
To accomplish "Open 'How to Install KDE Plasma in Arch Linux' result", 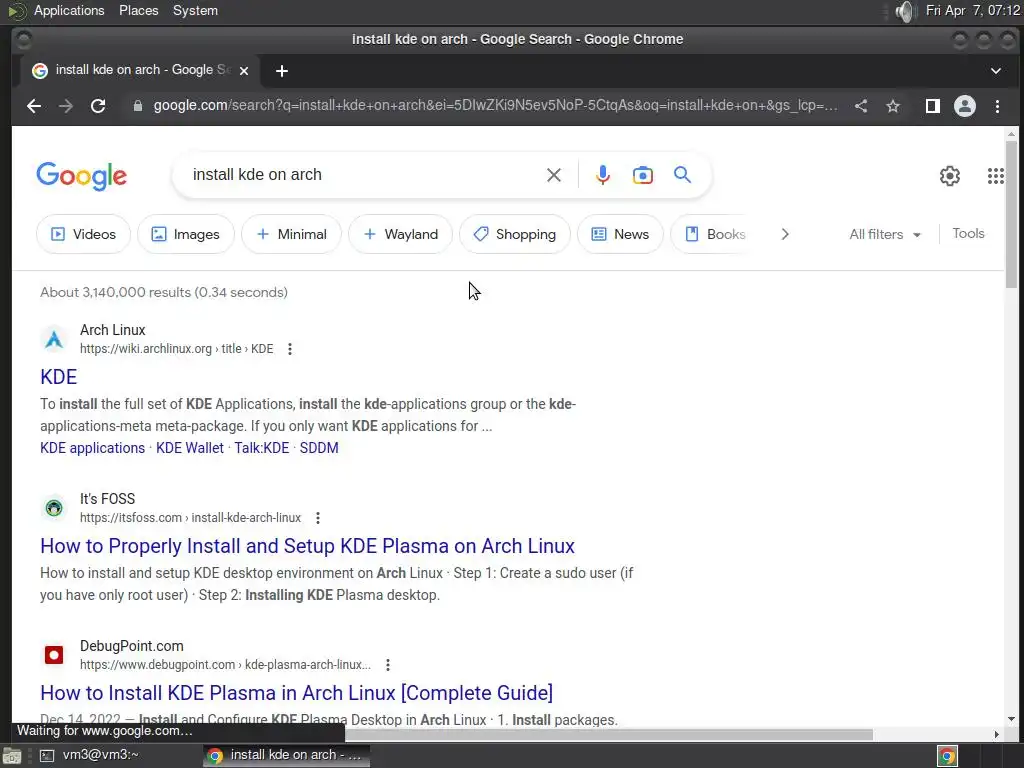I will click(x=296, y=693).
